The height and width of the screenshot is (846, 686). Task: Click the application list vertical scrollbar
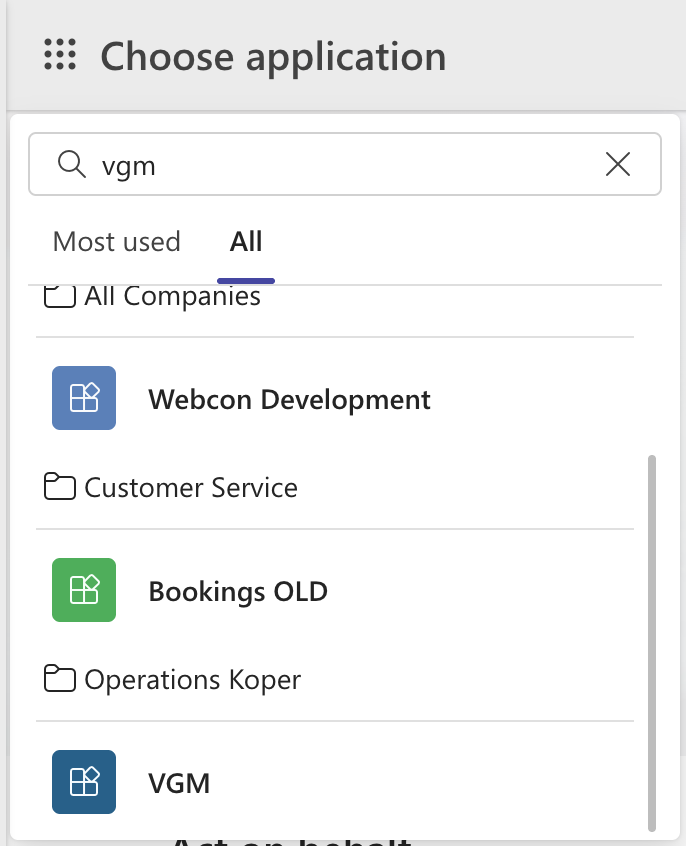(652, 640)
